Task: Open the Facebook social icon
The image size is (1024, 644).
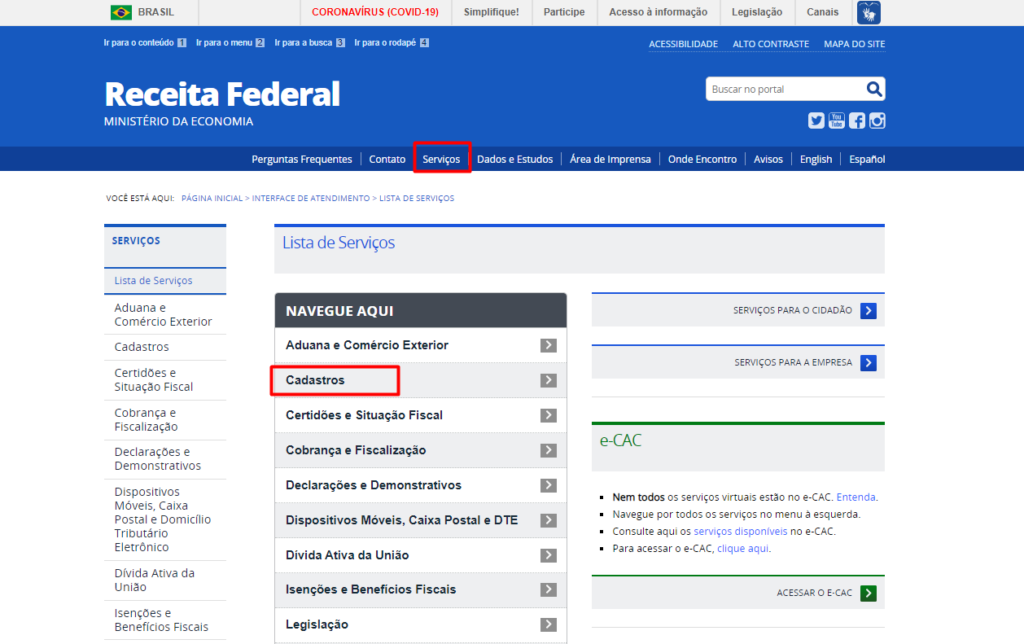Action: [857, 121]
